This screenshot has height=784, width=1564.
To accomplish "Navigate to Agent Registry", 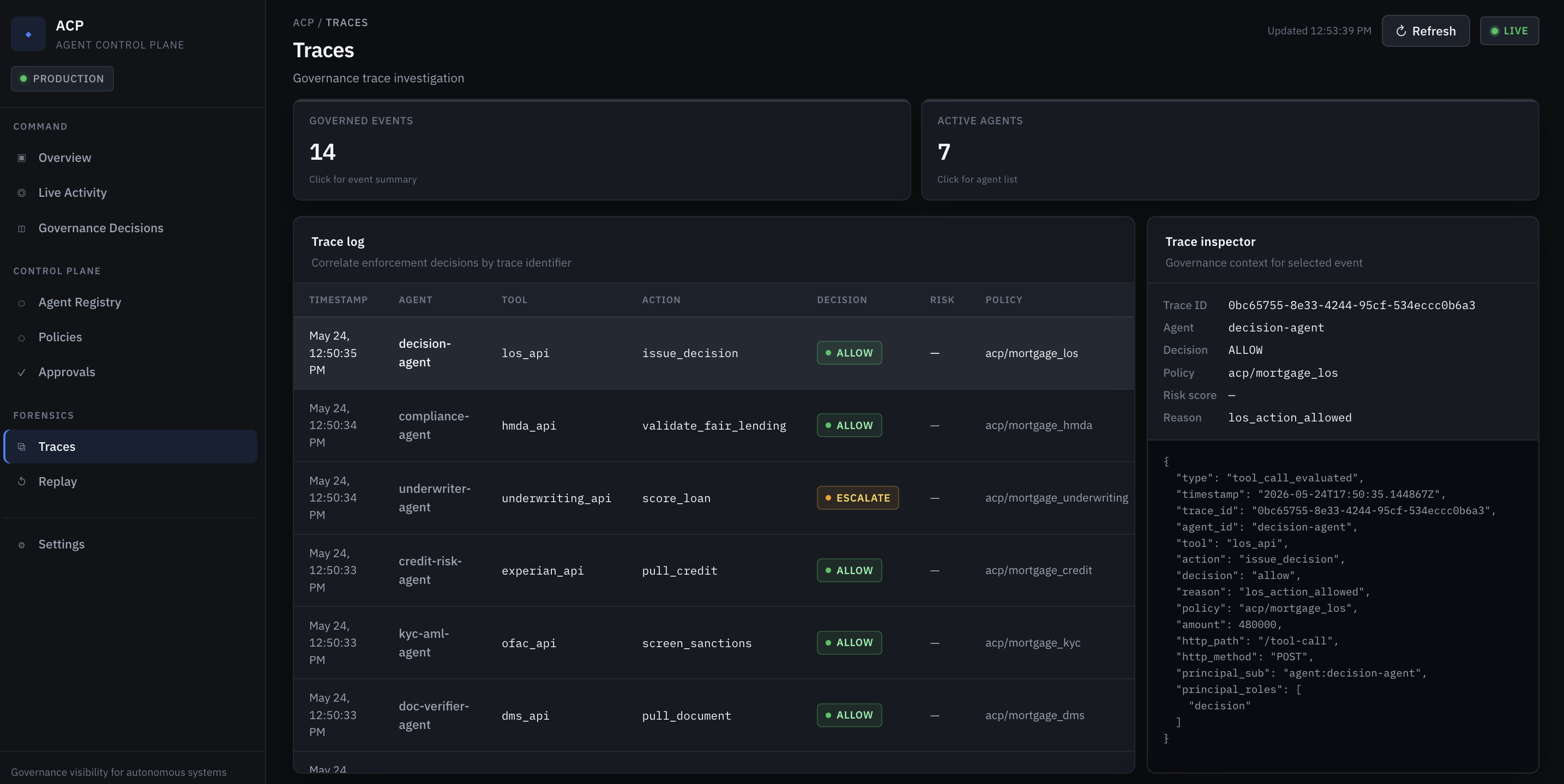I will coord(130,302).
